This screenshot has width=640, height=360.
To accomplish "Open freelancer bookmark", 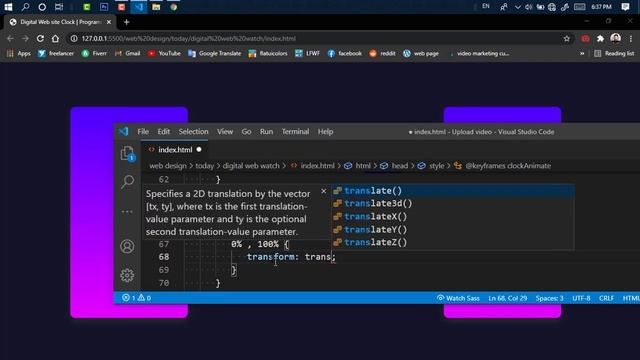I will pos(56,53).
